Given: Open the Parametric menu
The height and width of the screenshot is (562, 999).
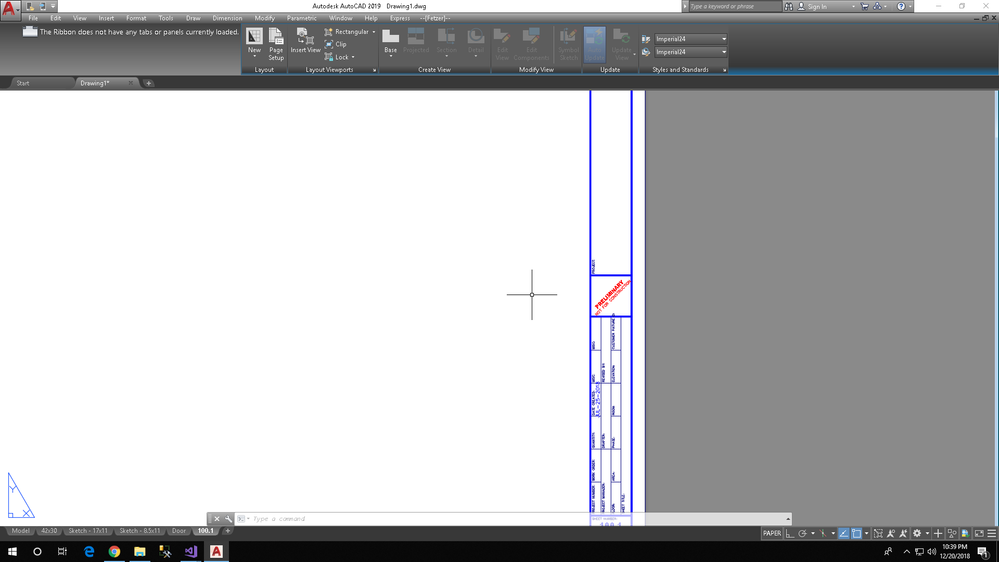Looking at the screenshot, I should (x=301, y=18).
